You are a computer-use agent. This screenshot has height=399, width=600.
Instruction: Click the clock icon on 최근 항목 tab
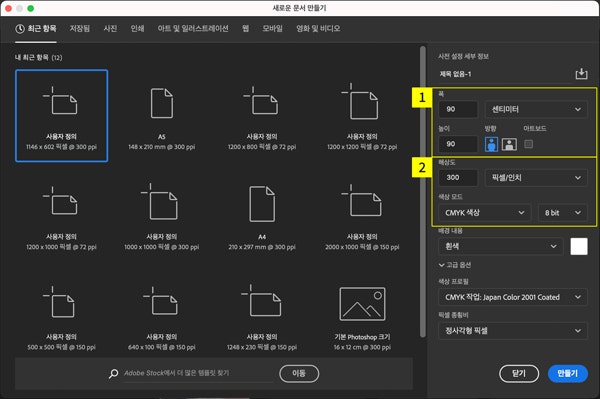20,28
